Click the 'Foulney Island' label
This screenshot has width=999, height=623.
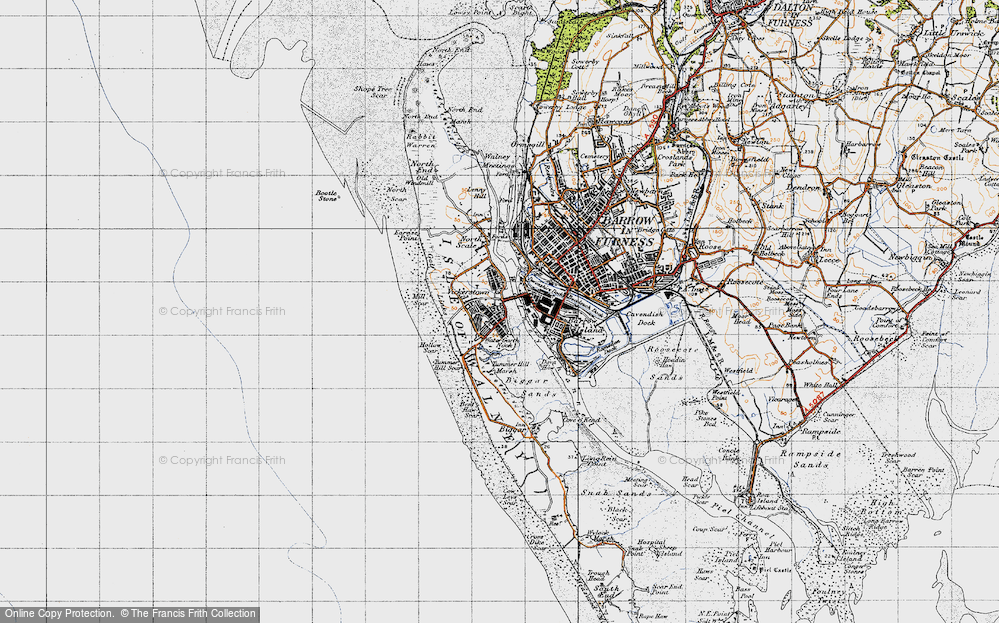[853, 557]
